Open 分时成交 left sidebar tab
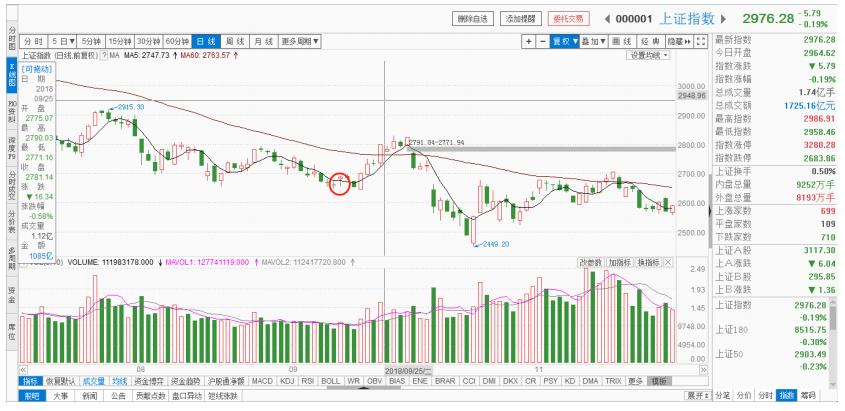Screen dimensions: 845x411 coord(12,186)
